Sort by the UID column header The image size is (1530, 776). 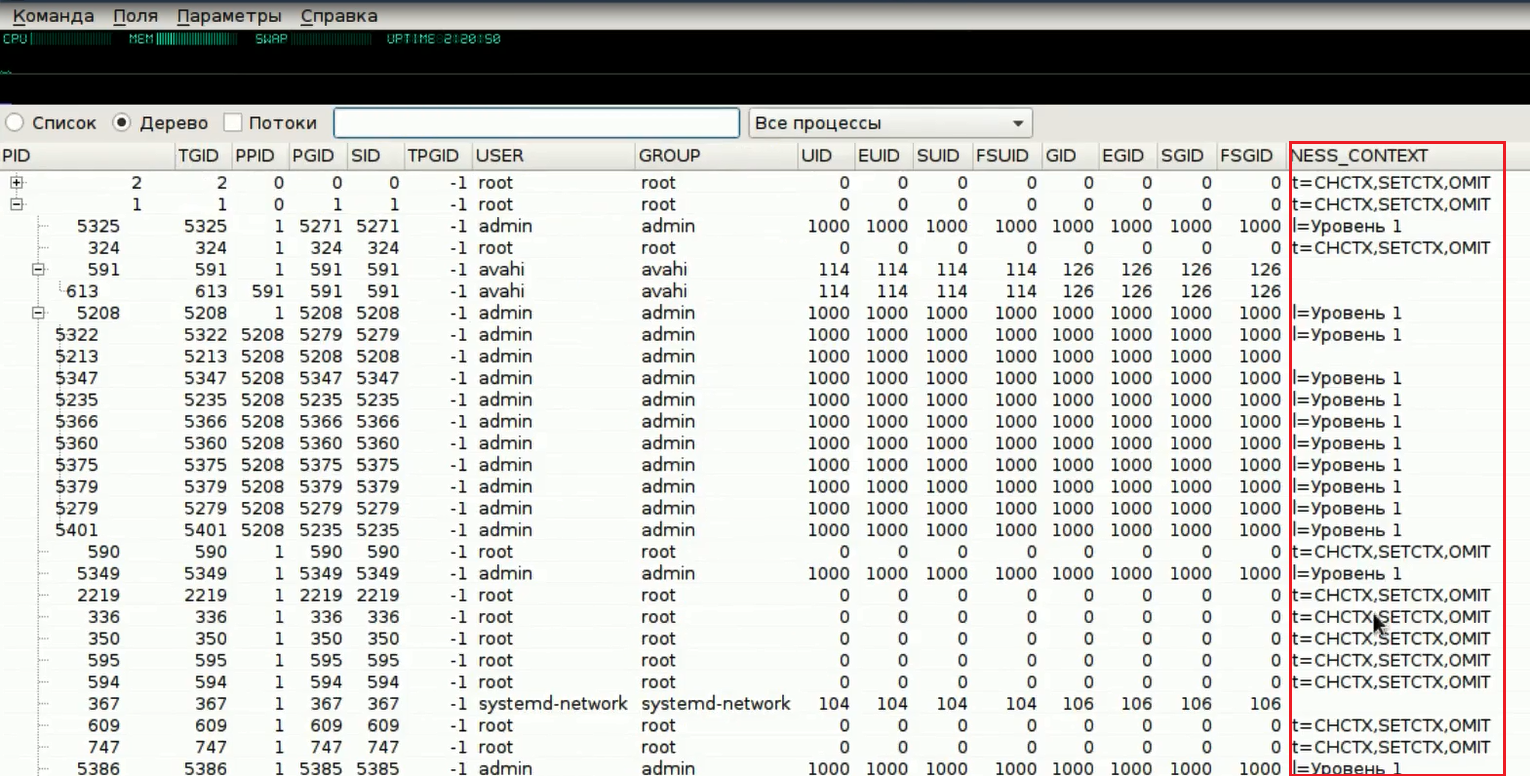[x=826, y=155]
